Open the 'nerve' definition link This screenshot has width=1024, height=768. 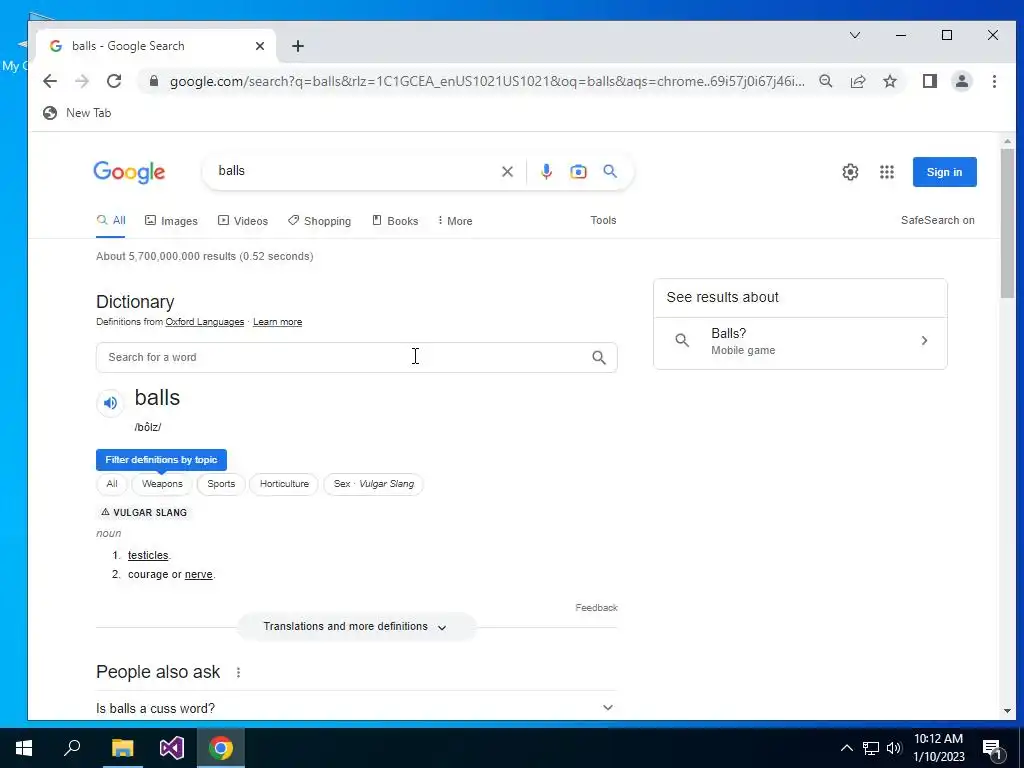199,575
